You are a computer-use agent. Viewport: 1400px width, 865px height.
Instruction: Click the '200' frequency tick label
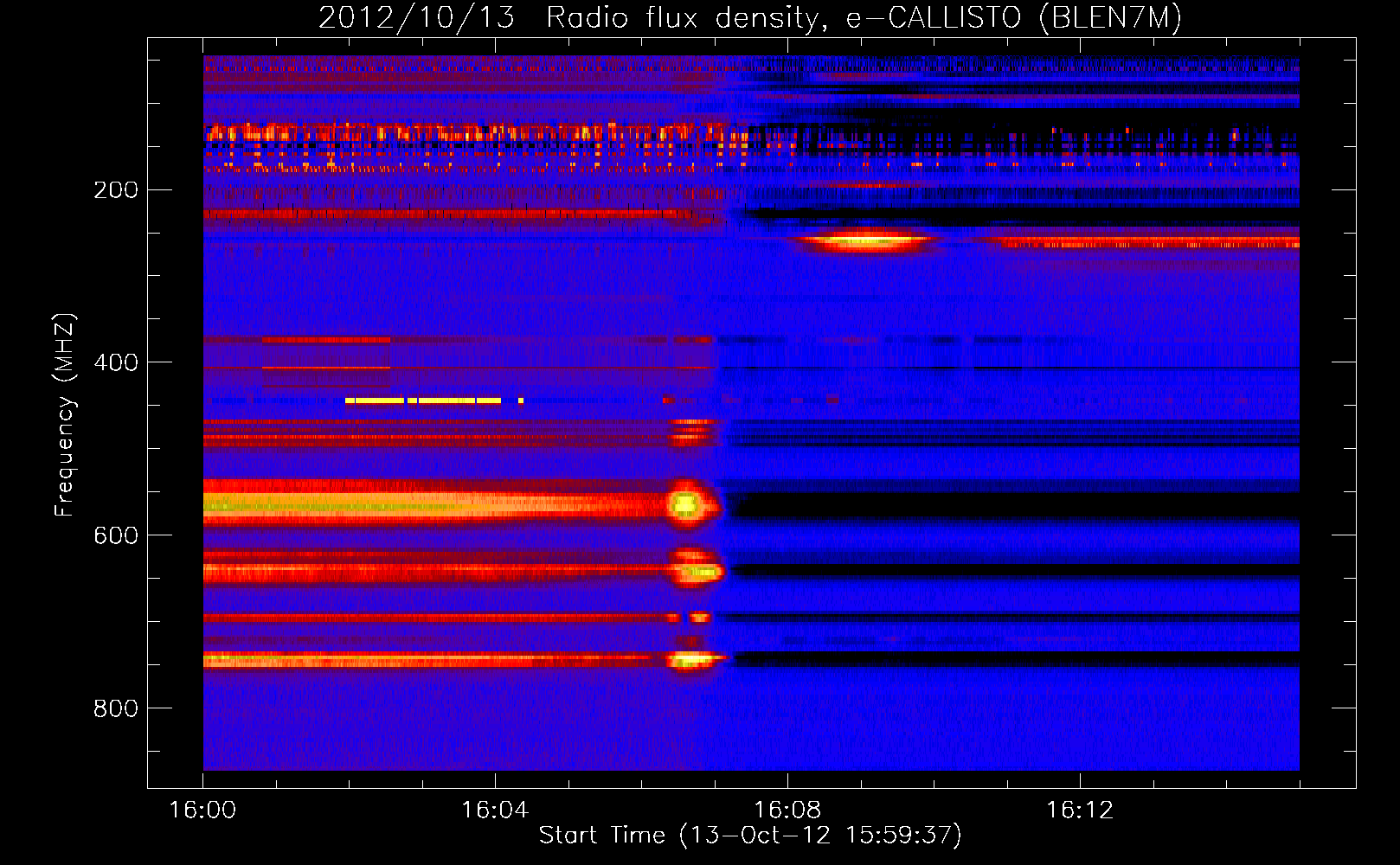[116, 189]
